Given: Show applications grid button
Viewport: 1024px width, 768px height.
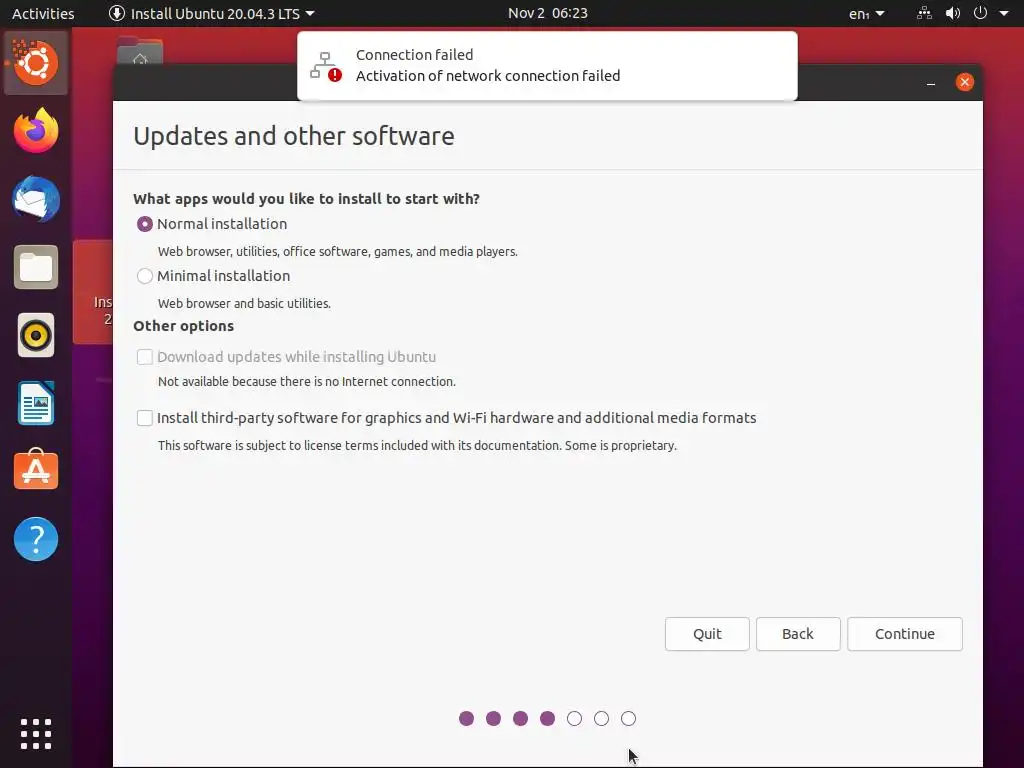Looking at the screenshot, I should point(36,734).
